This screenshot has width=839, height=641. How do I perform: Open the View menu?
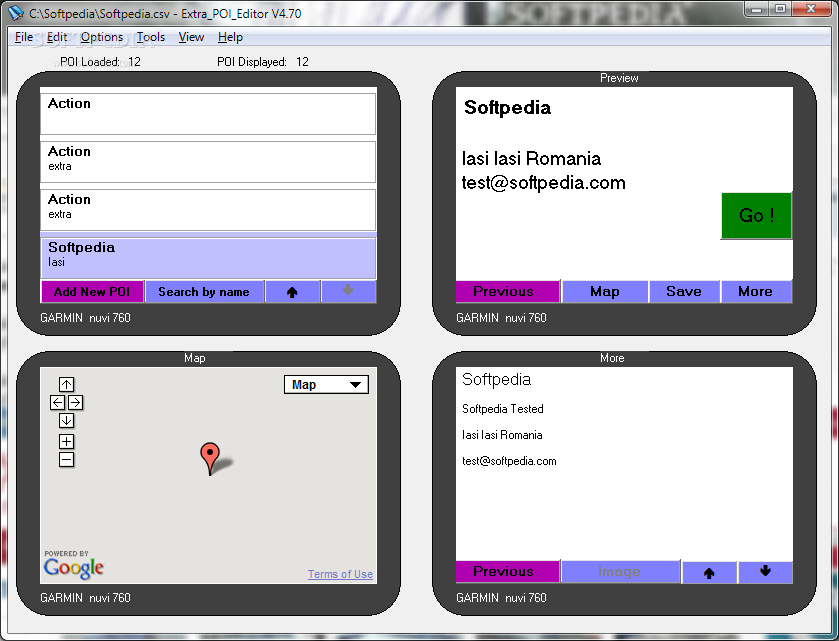191,37
